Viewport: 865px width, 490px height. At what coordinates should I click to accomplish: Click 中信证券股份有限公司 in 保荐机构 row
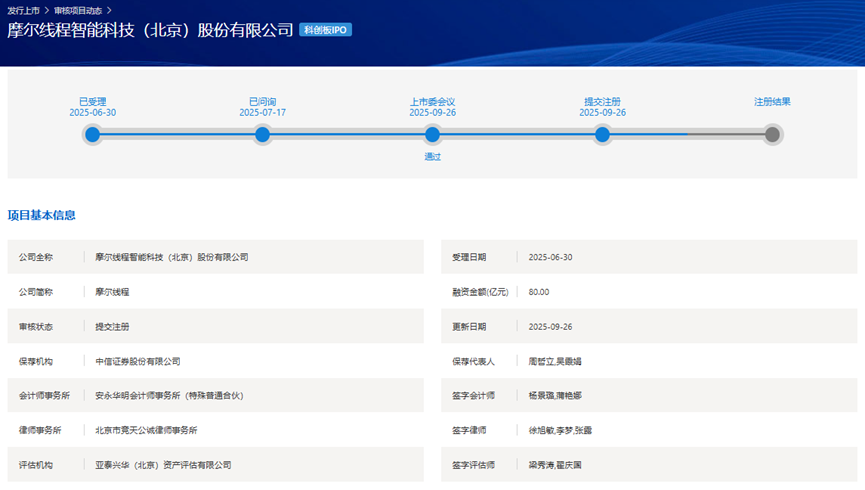pos(137,361)
